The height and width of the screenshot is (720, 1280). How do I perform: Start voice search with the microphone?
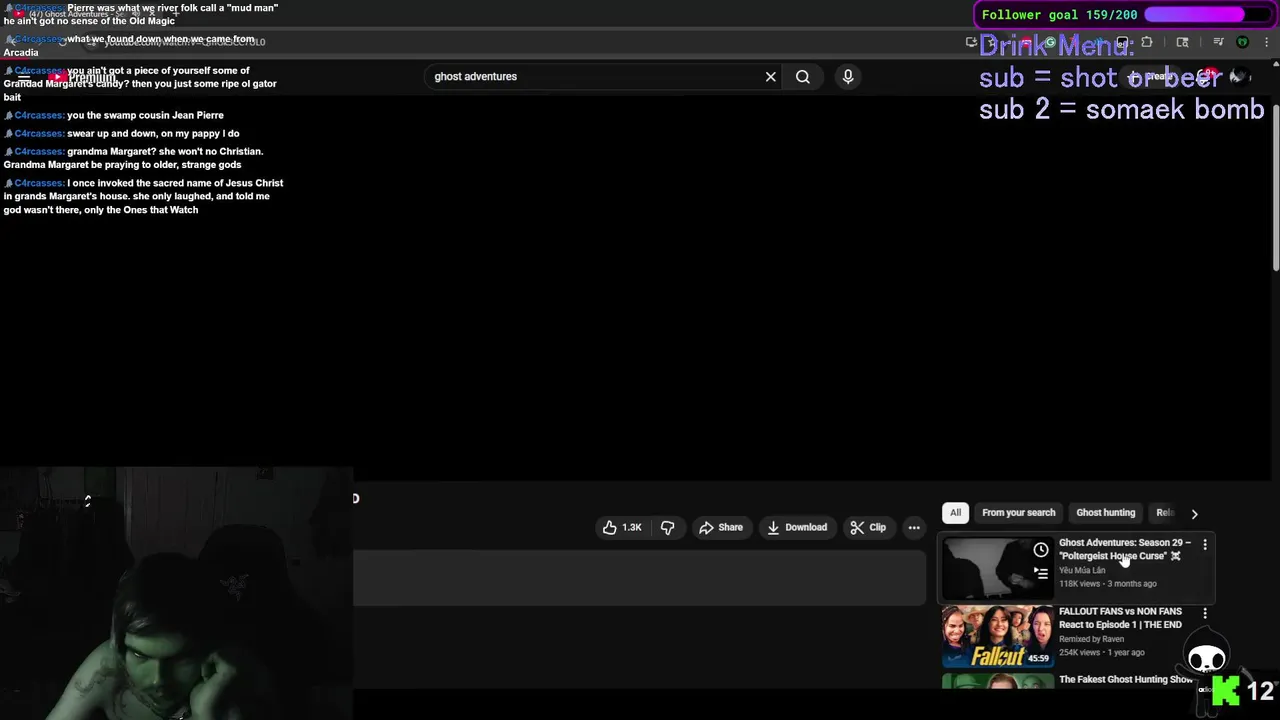tap(848, 77)
